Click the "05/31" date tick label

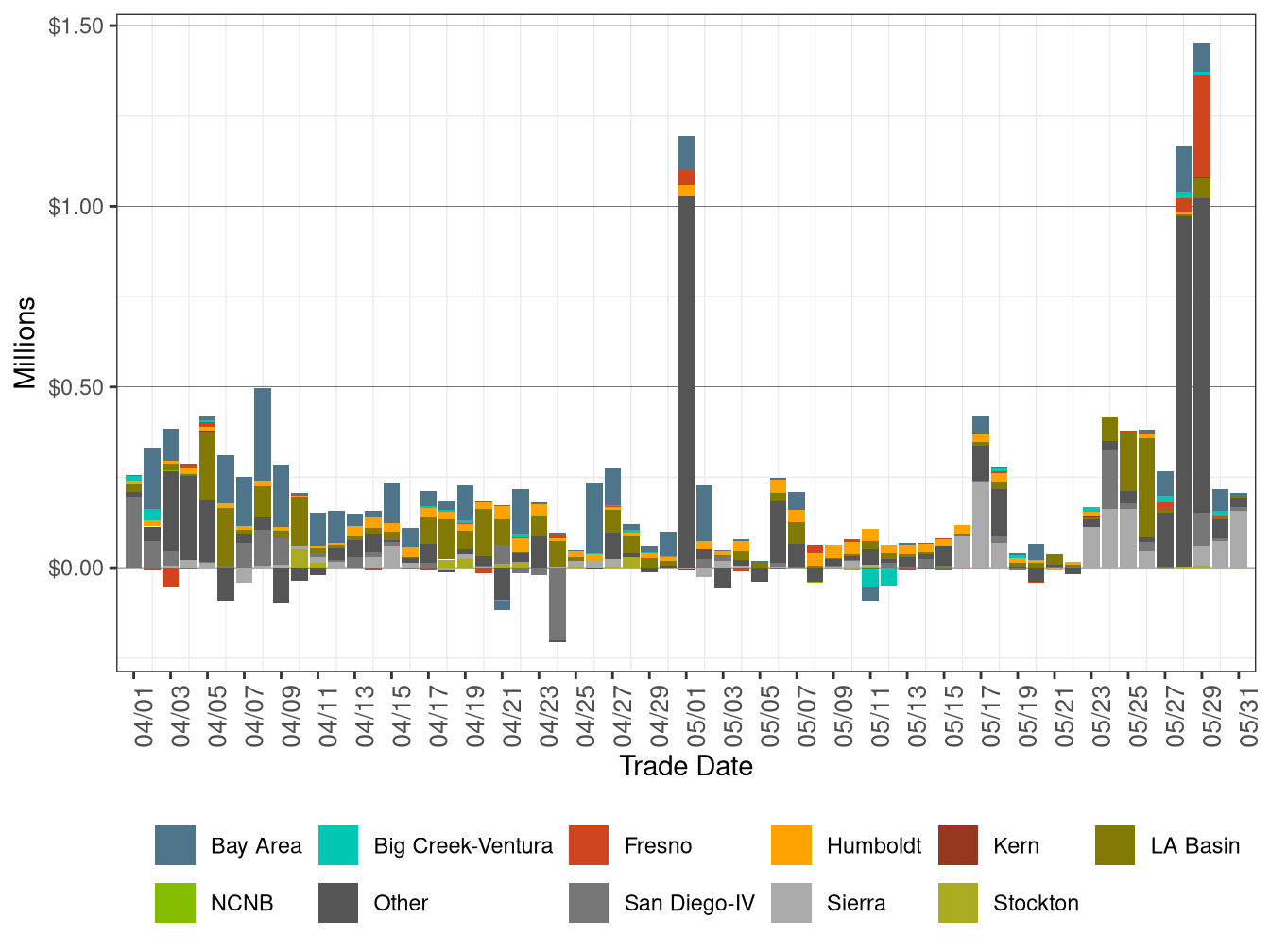coord(1249,715)
